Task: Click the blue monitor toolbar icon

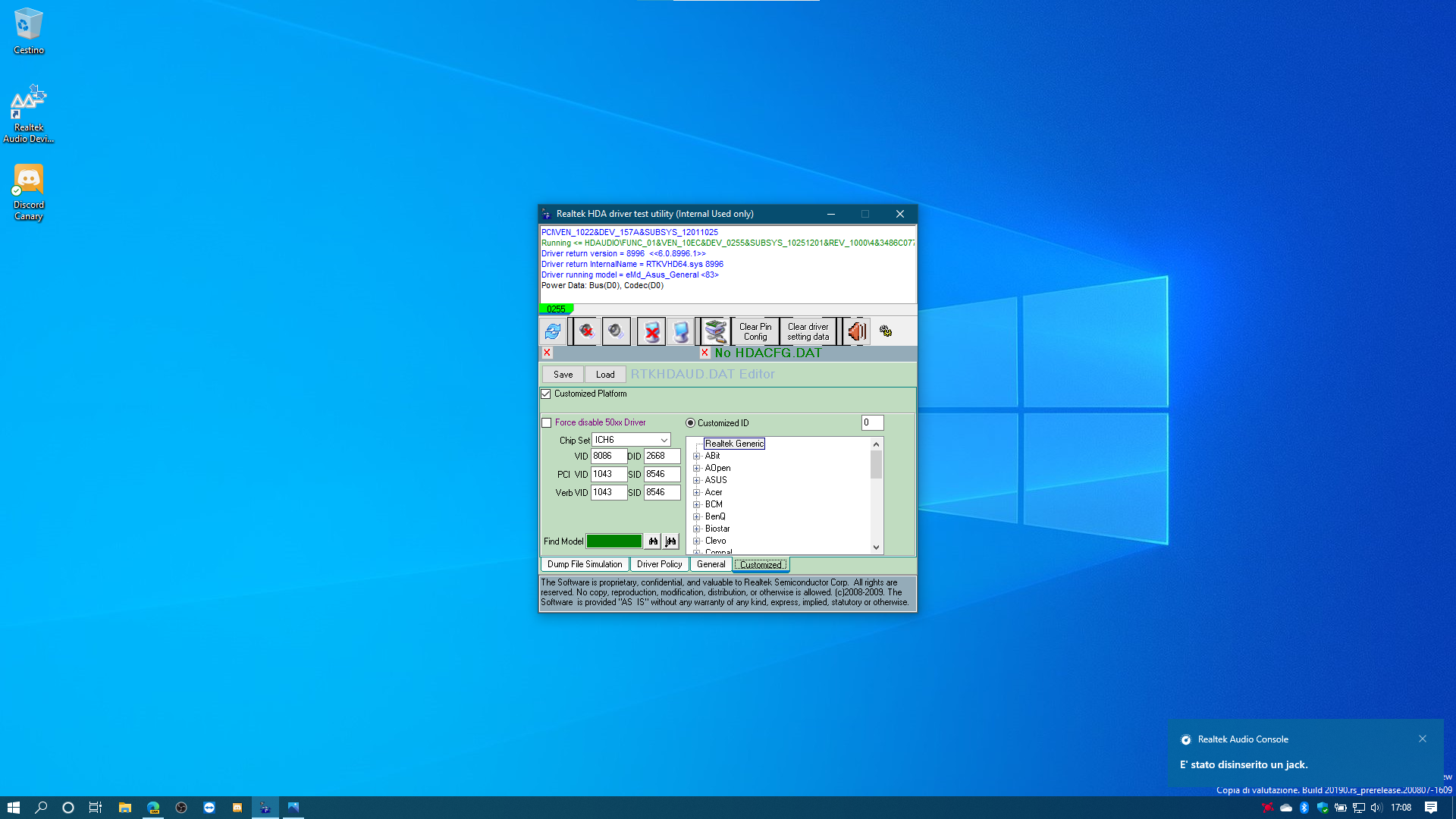Action: pyautogui.click(x=681, y=331)
